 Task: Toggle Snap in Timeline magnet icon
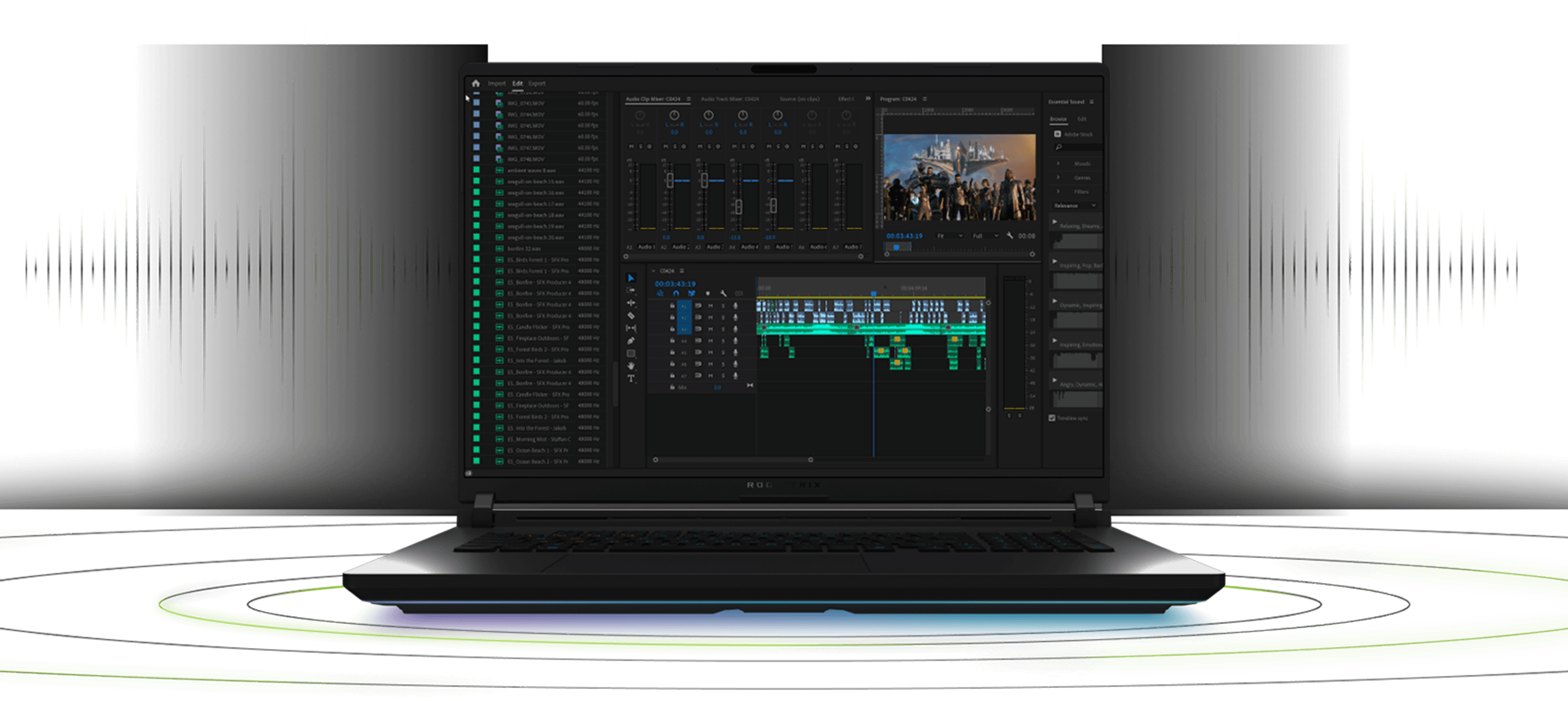click(676, 293)
